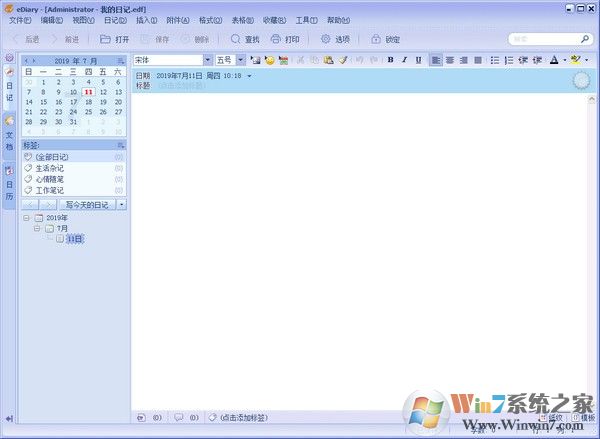Toggle underline formatting
The image size is (600, 439).
click(x=419, y=60)
